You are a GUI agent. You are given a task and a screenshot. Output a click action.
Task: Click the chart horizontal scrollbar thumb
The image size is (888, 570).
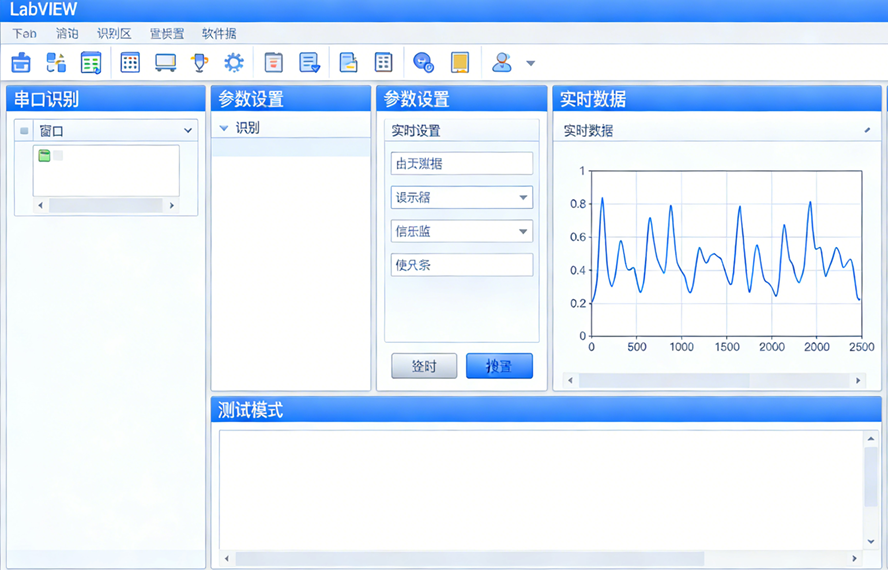(x=664, y=380)
